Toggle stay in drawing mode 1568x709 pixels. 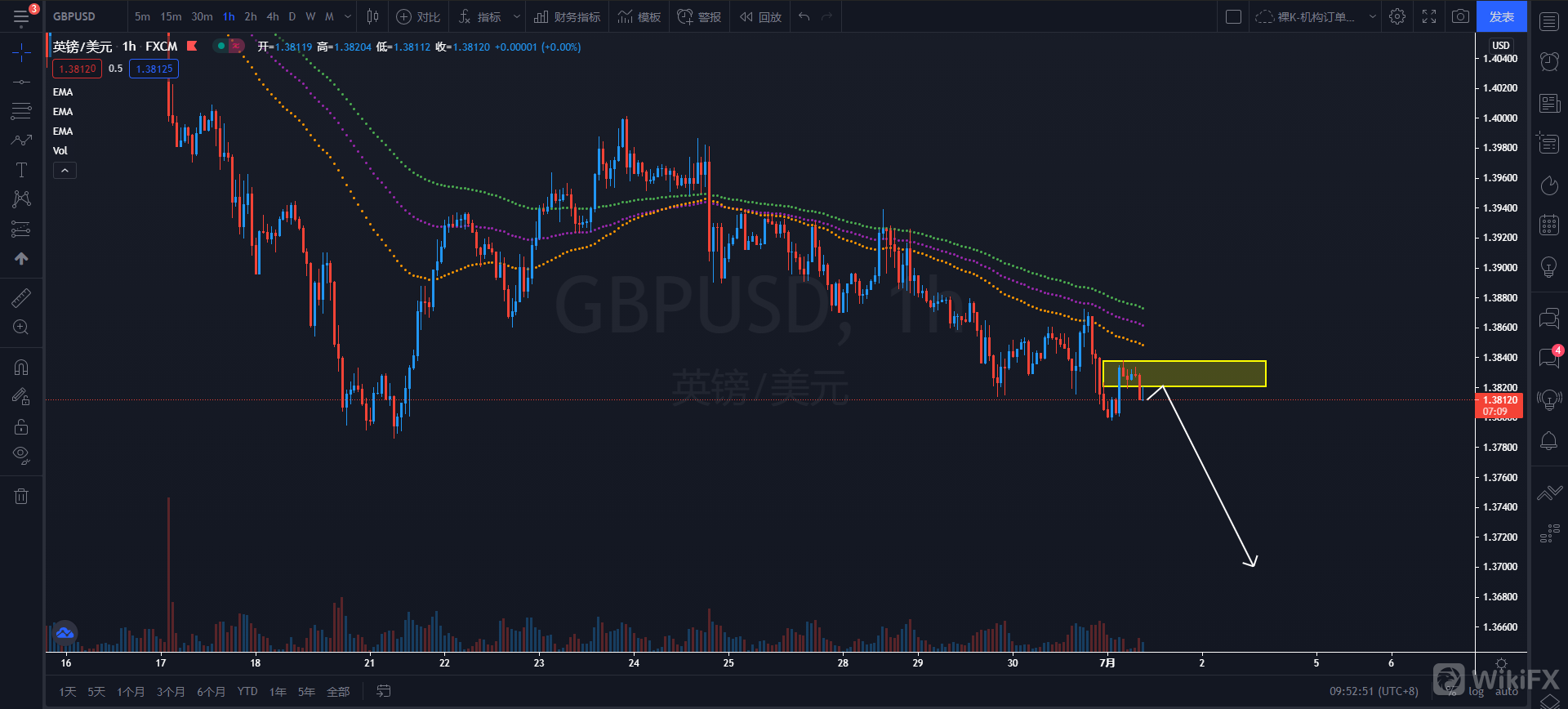pyautogui.click(x=21, y=397)
